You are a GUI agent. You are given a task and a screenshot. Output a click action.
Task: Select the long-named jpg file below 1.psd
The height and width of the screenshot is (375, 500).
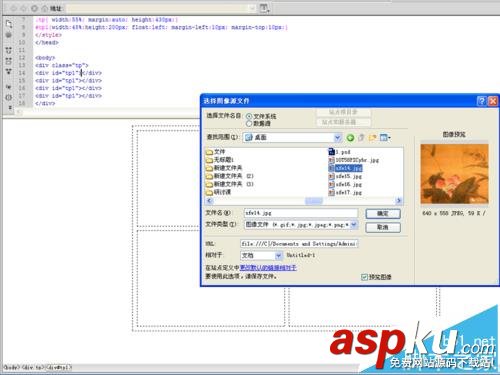(354, 160)
